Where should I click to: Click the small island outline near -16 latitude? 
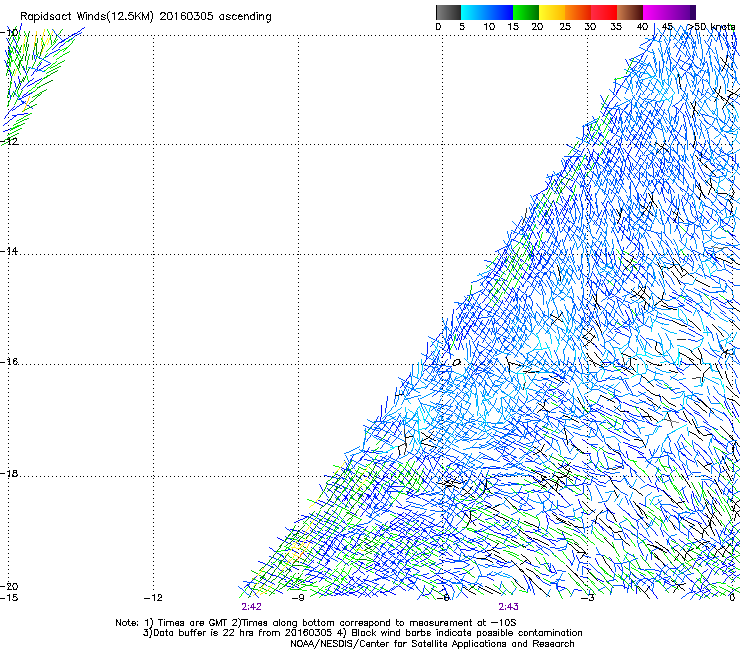[x=456, y=363]
